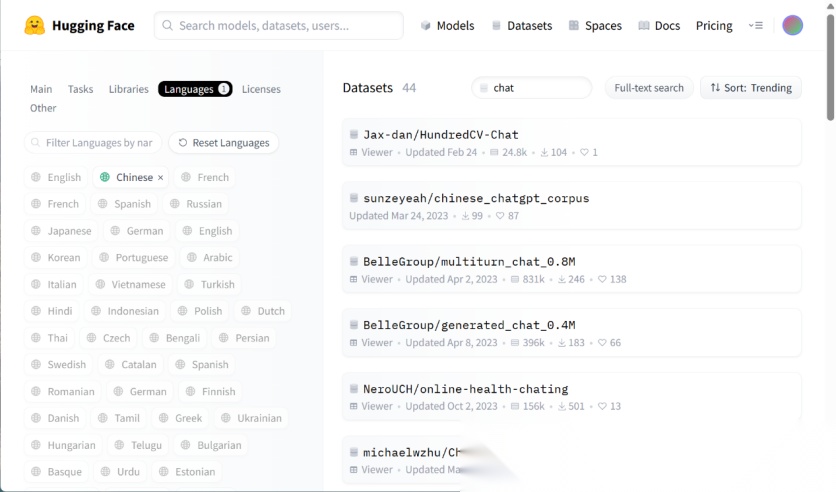The height and width of the screenshot is (492, 836).
Task: Open Docs in top navigation
Action: click(659, 26)
